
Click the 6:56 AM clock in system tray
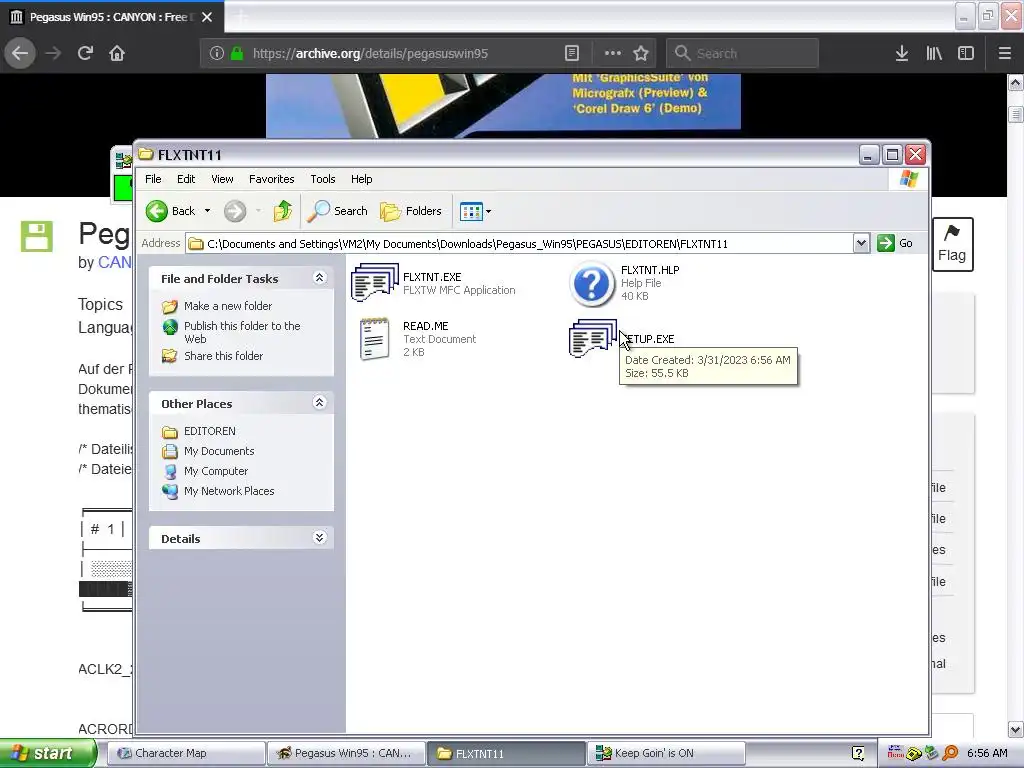pos(987,753)
